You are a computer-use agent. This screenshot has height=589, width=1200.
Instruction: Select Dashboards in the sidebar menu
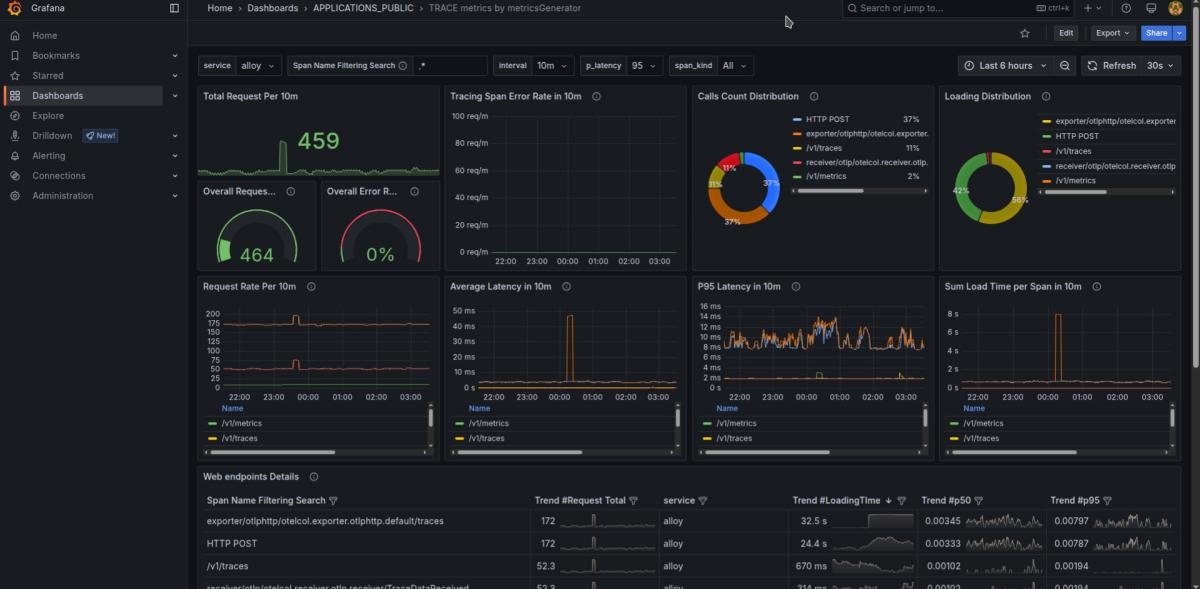58,96
